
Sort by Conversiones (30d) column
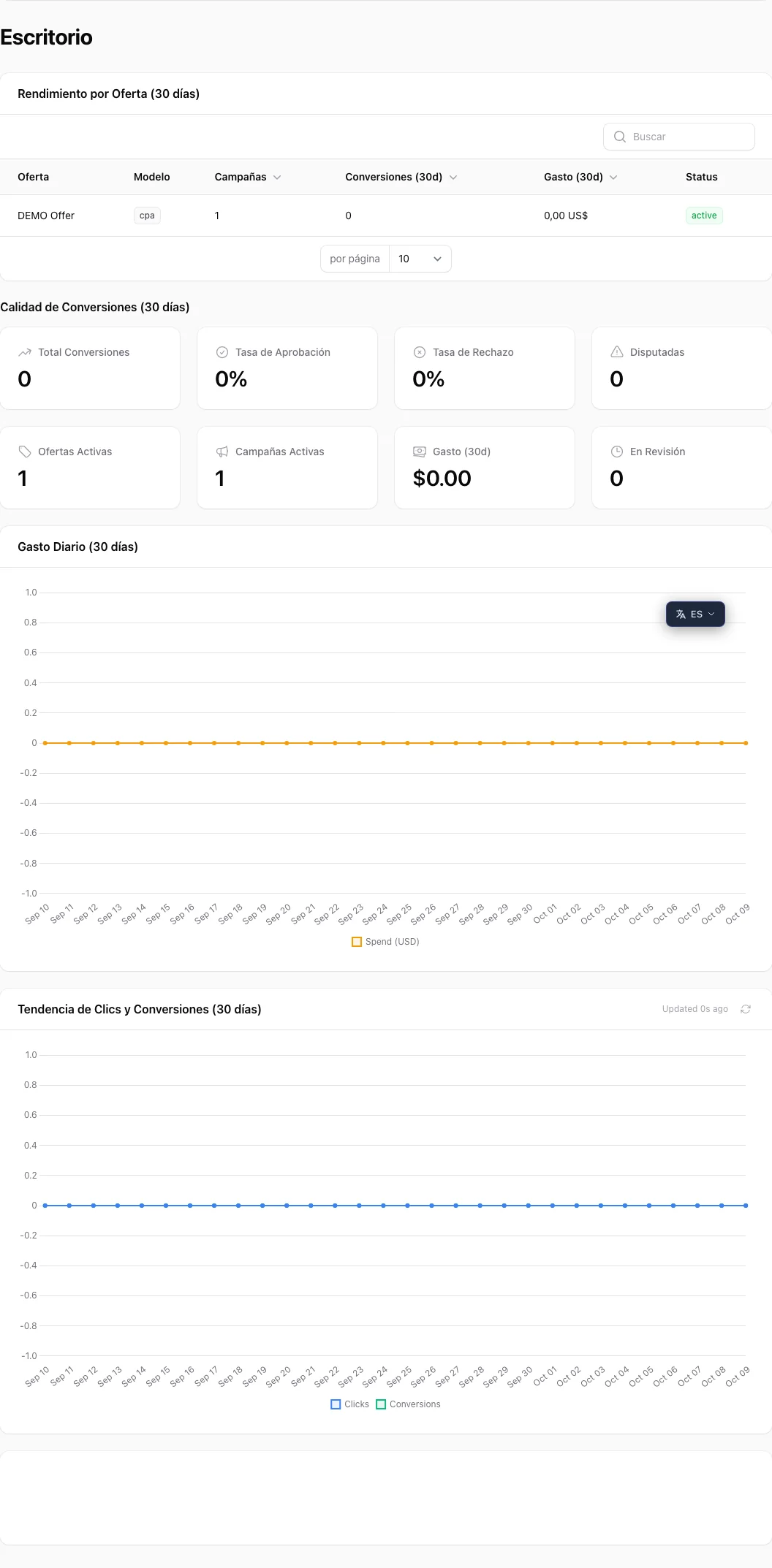point(401,177)
